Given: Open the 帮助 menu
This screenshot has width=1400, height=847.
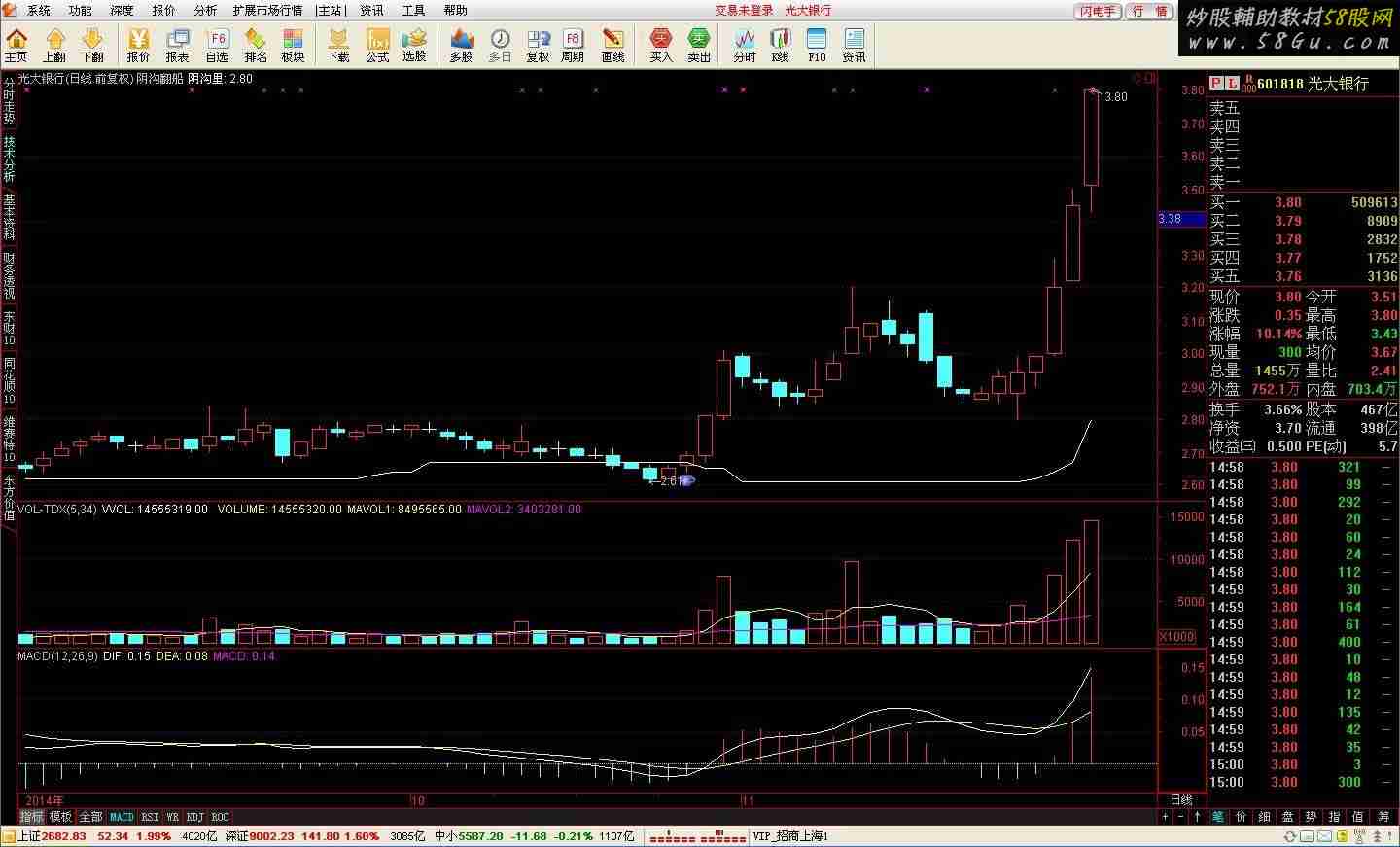Looking at the screenshot, I should (x=455, y=10).
